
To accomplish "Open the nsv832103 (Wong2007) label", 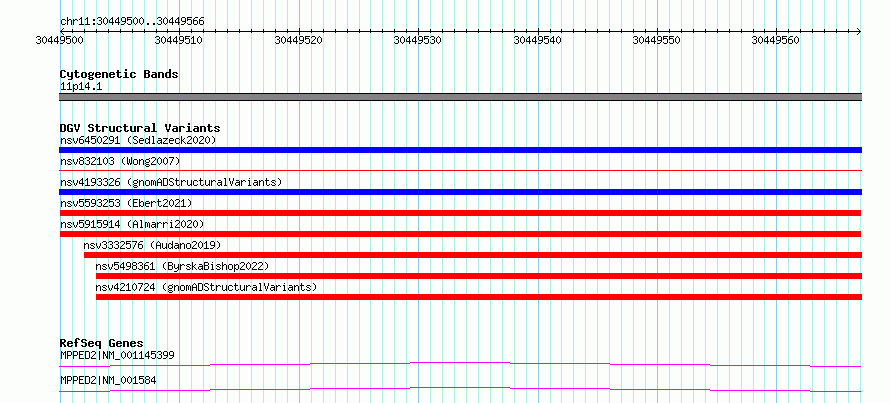I will [x=120, y=161].
